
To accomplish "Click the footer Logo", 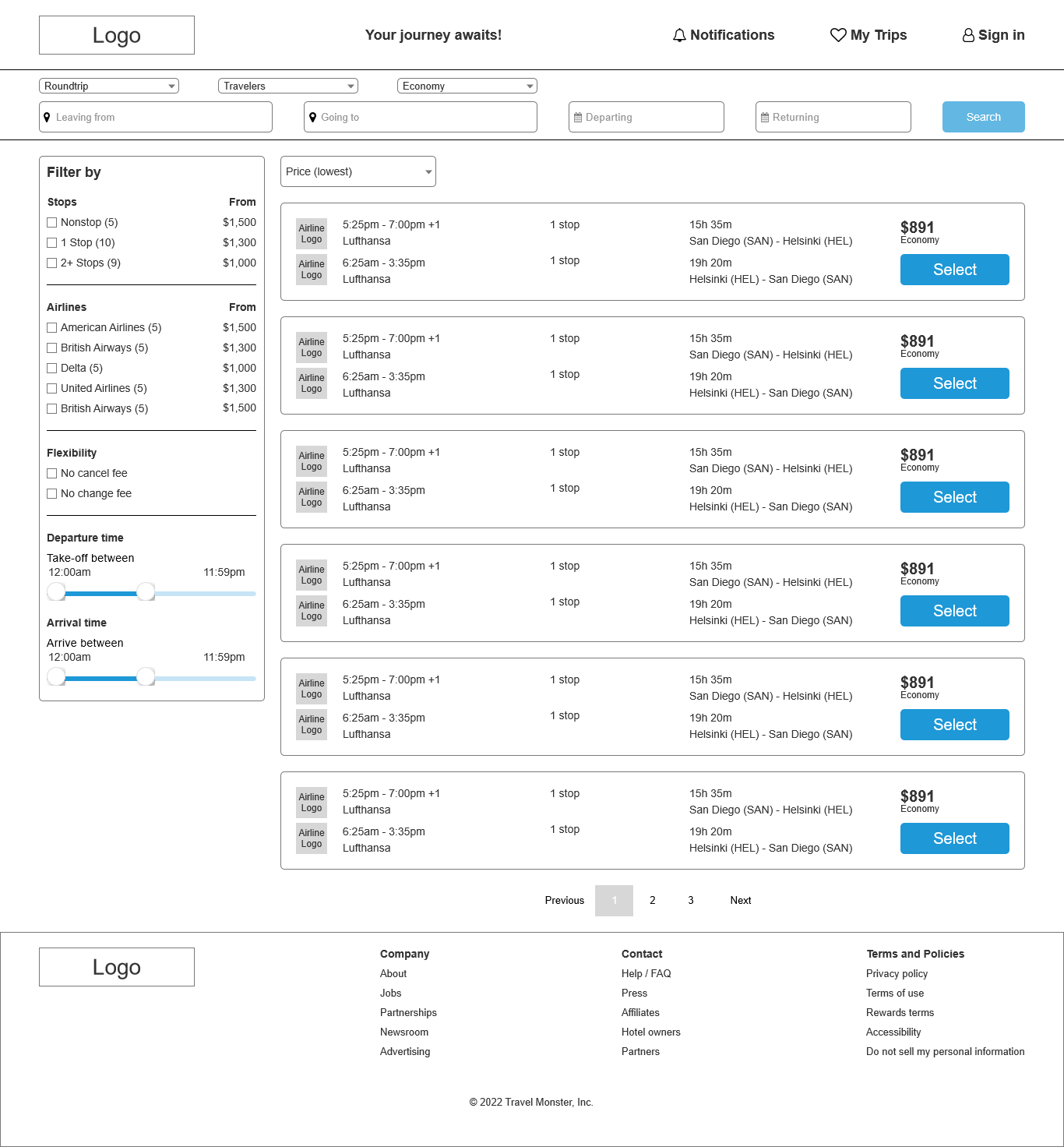I will pos(117,967).
